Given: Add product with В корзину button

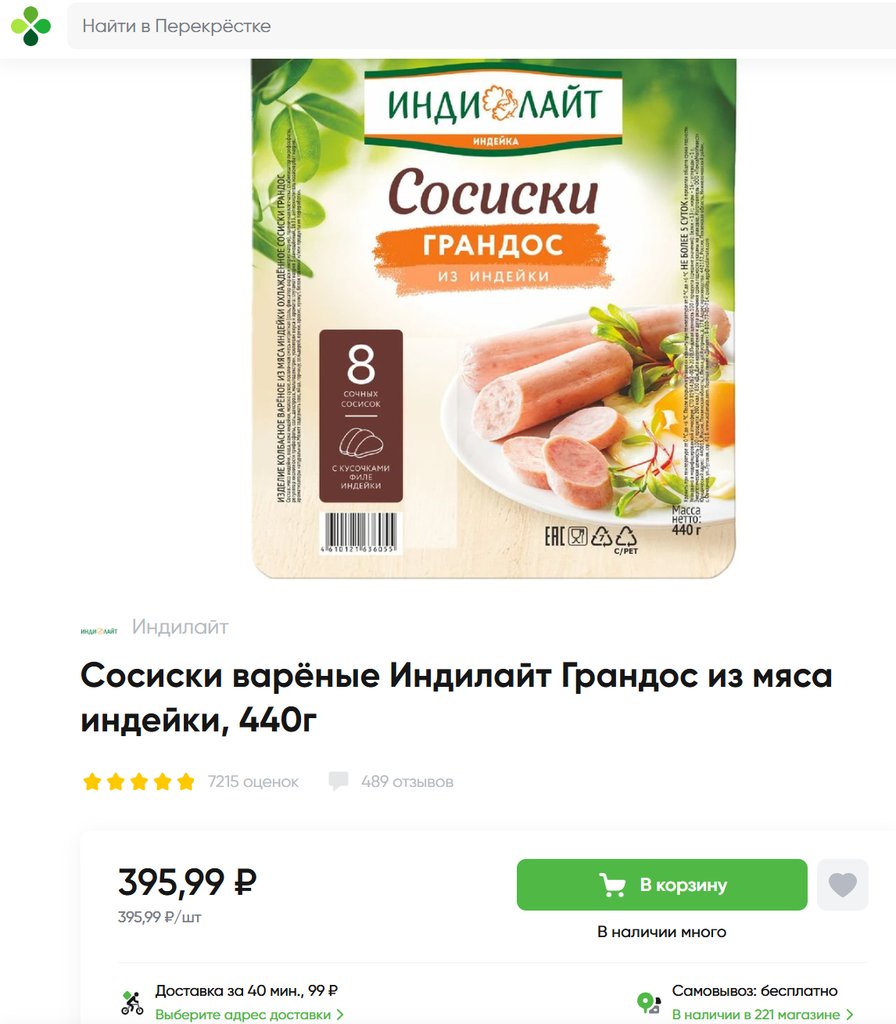Looking at the screenshot, I should click(x=662, y=885).
